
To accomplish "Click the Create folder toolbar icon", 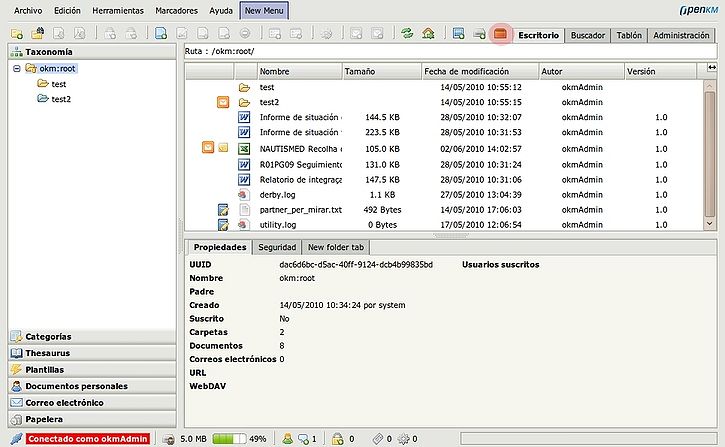I will pyautogui.click(x=17, y=34).
